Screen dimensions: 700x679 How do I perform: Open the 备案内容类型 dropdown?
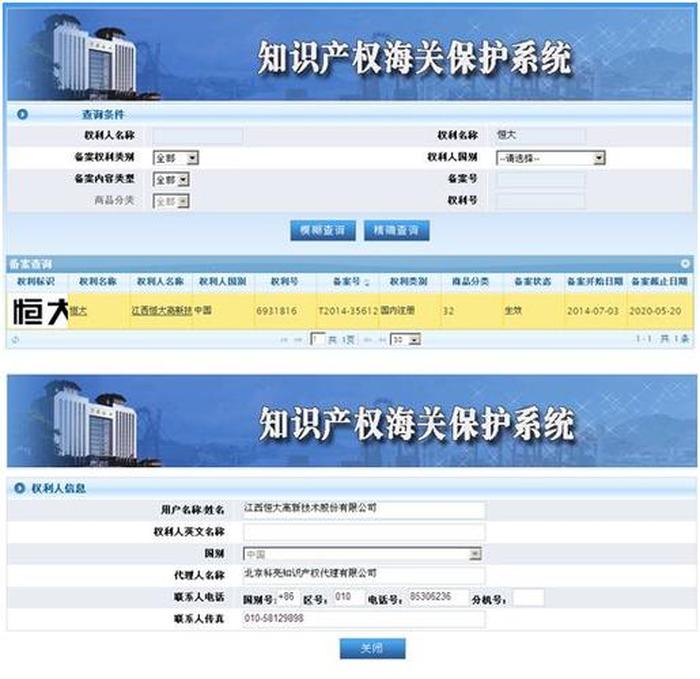(171, 179)
